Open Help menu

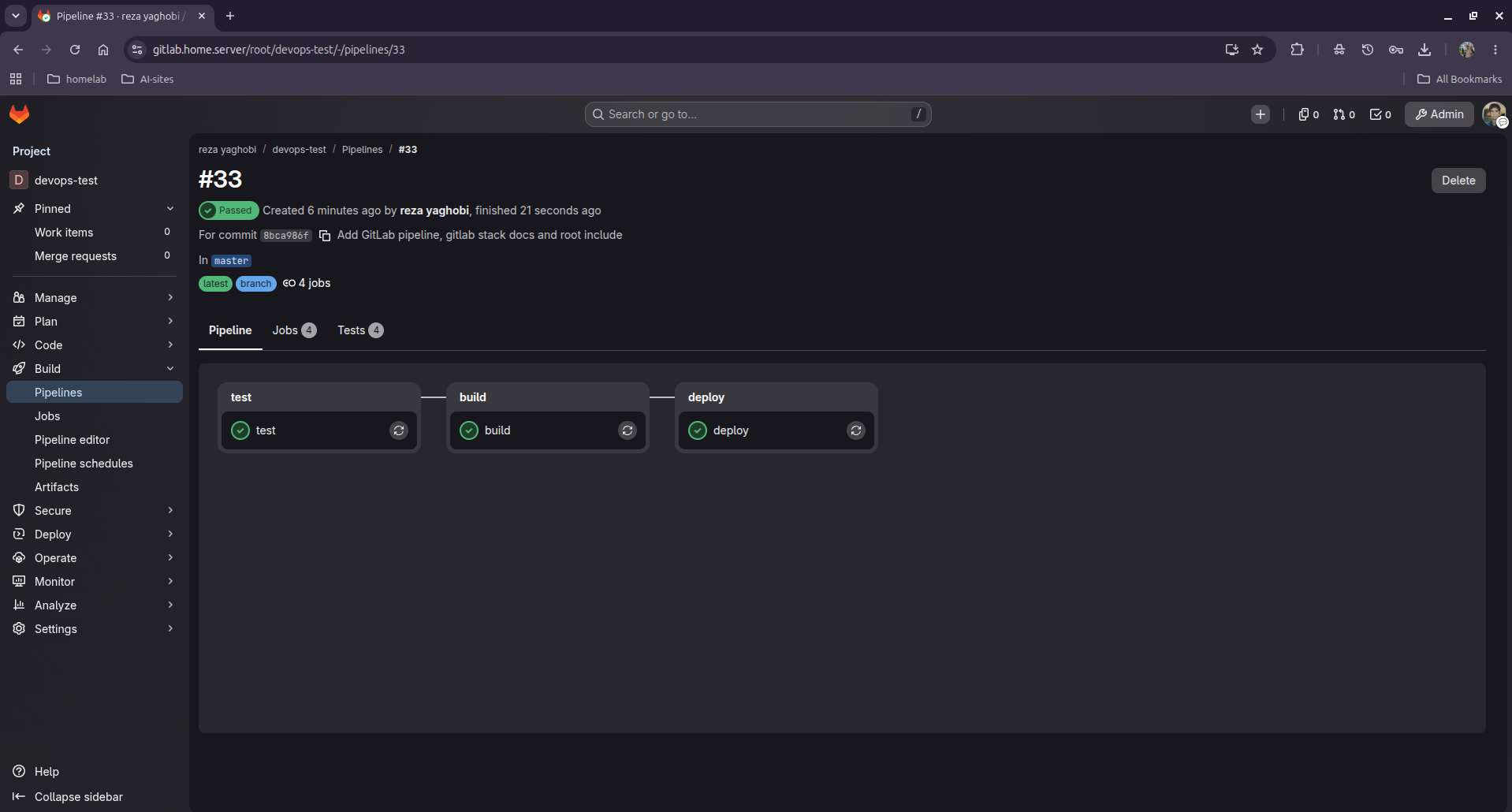pyautogui.click(x=95, y=772)
